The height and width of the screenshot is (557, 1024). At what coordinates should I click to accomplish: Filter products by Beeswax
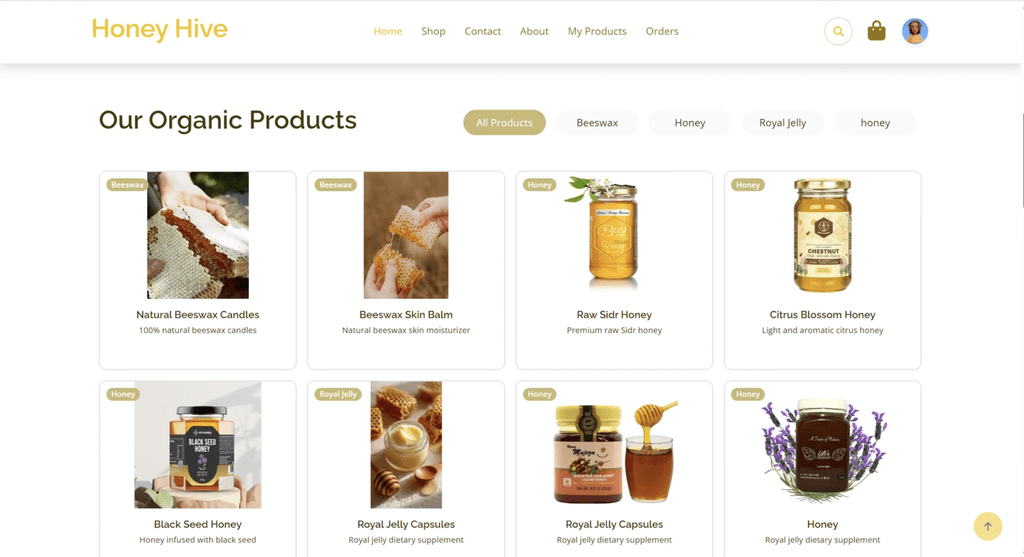coord(597,123)
